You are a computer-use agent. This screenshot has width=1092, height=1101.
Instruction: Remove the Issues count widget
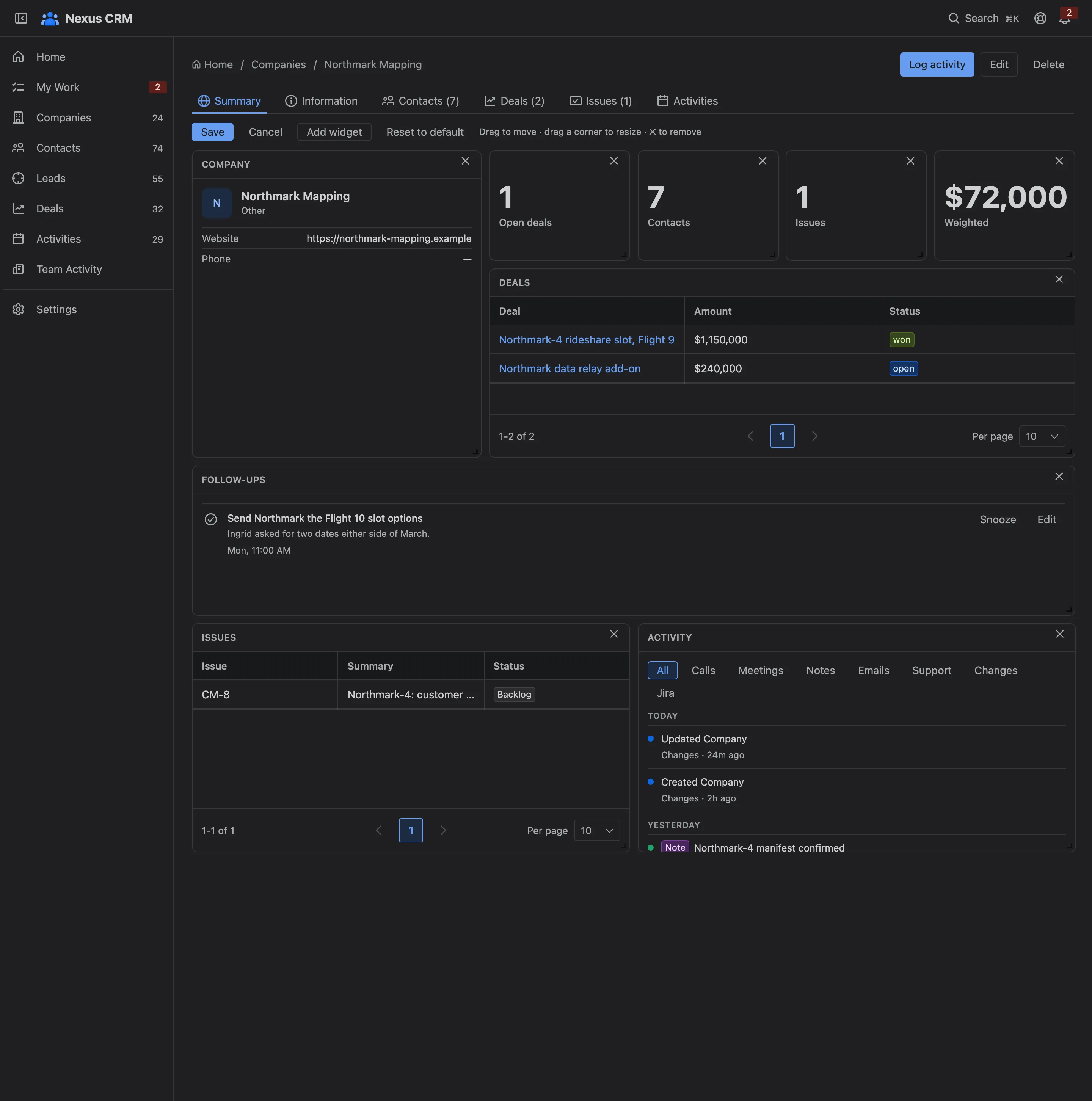tap(910, 161)
